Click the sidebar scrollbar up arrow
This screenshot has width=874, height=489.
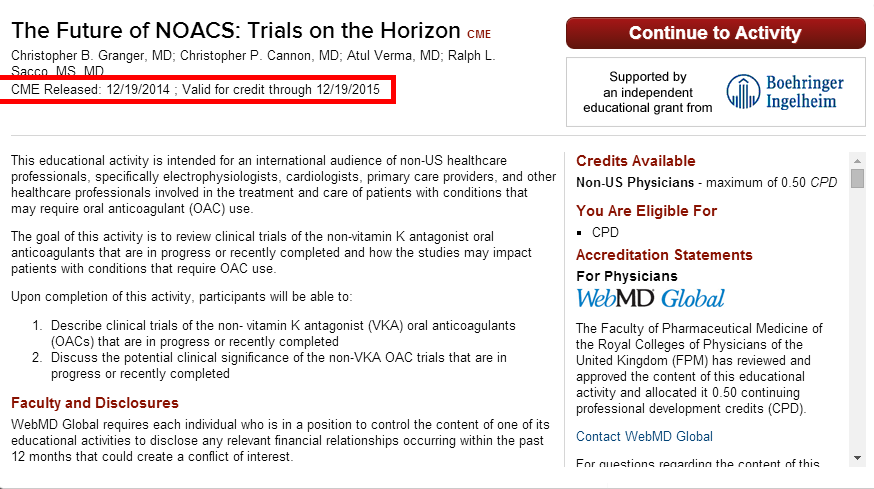coord(857,161)
